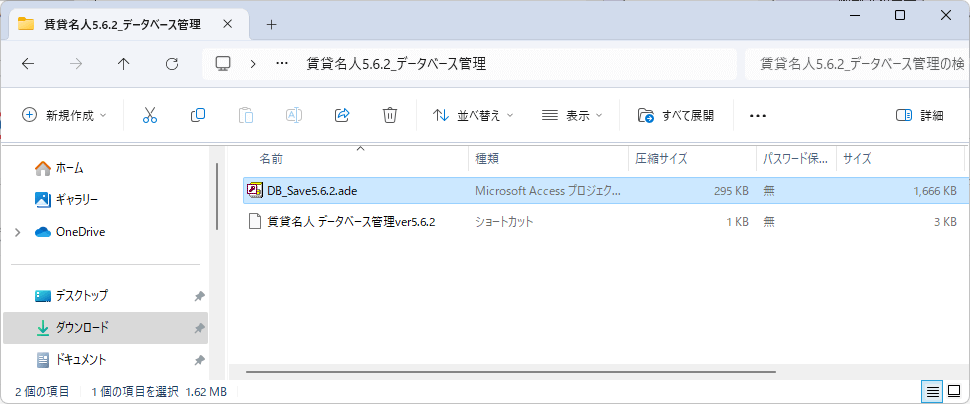Click the Delete trash can icon
This screenshot has height=404, width=970.
pos(390,115)
